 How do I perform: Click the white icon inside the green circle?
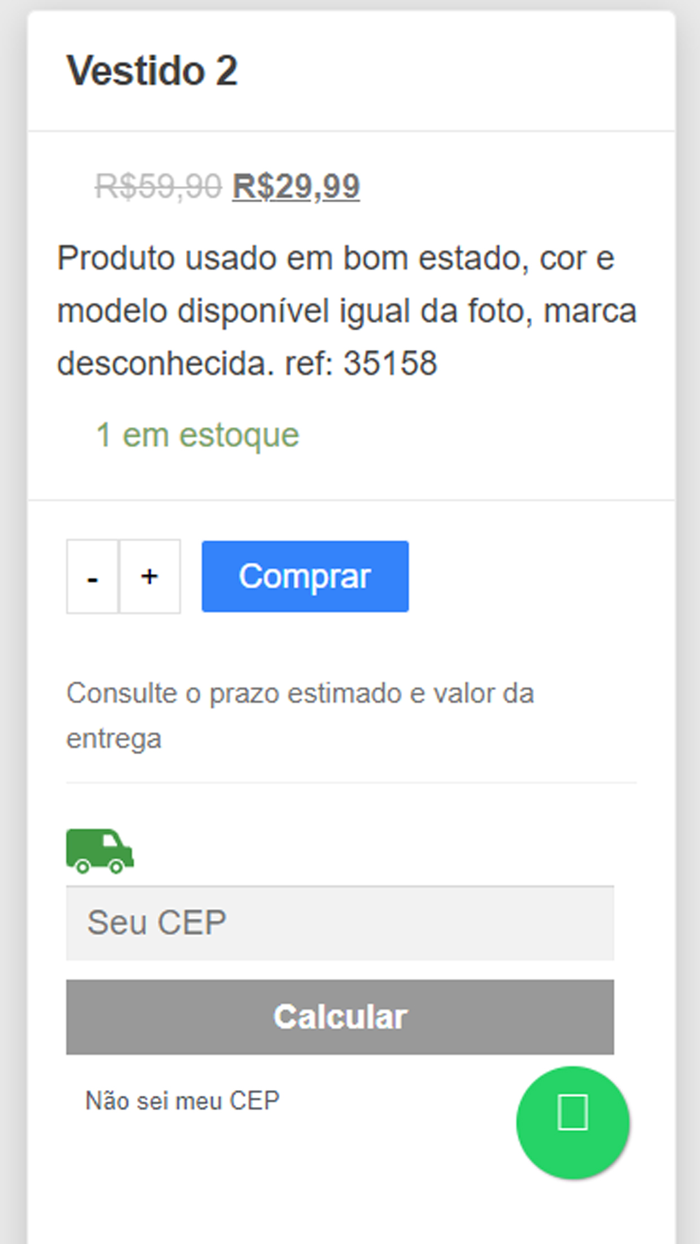pyautogui.click(x=572, y=1110)
